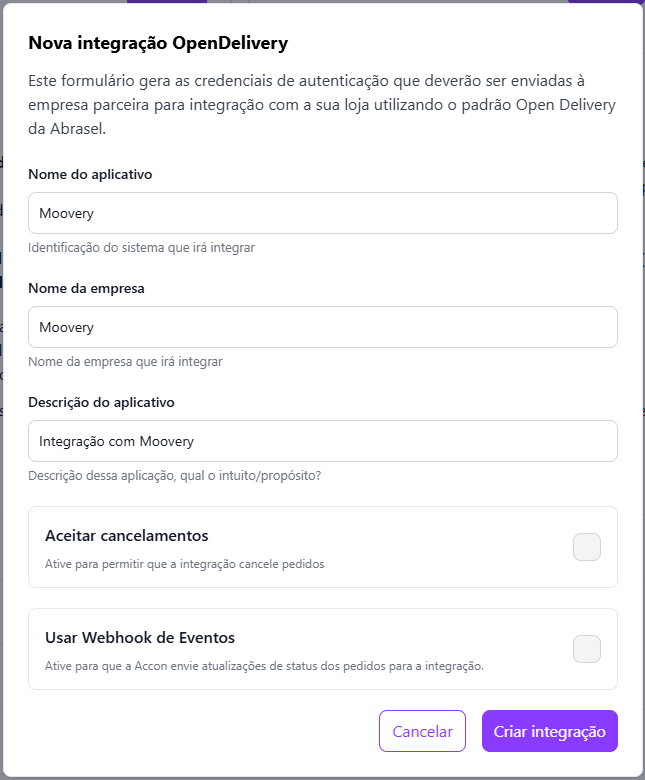Enable the Aceitar cancelamentos checkbox
The width and height of the screenshot is (645, 780).
click(586, 547)
